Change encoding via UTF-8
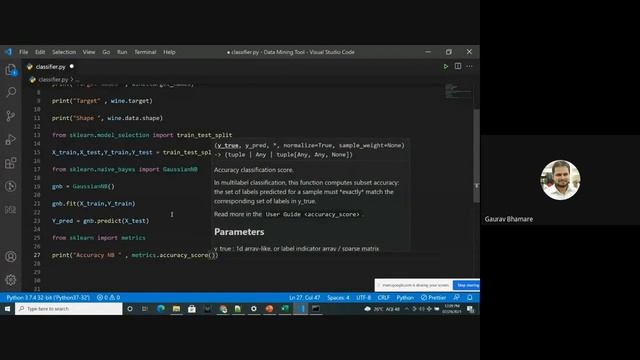 point(364,298)
